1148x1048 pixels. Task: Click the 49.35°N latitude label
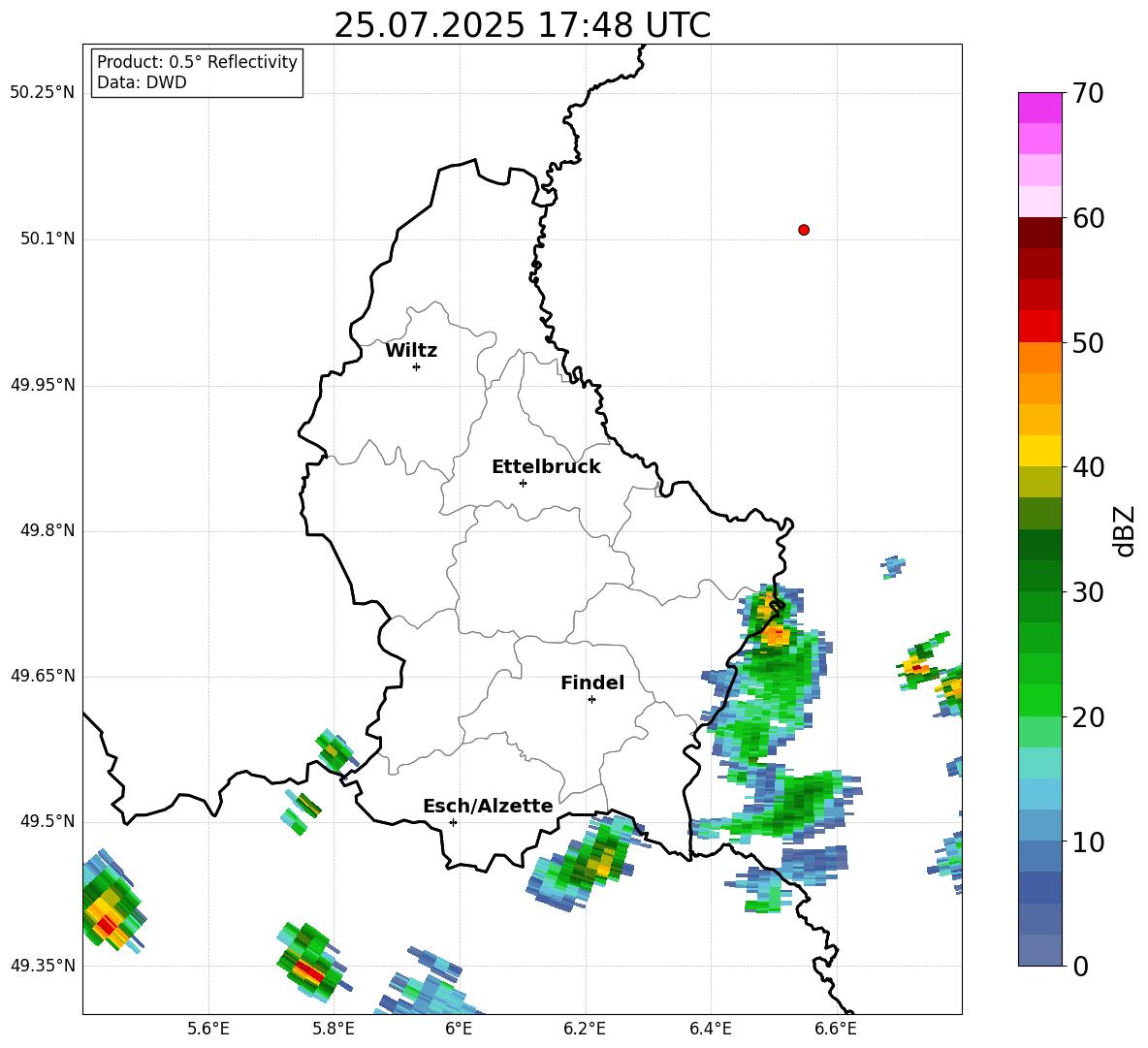(43, 966)
